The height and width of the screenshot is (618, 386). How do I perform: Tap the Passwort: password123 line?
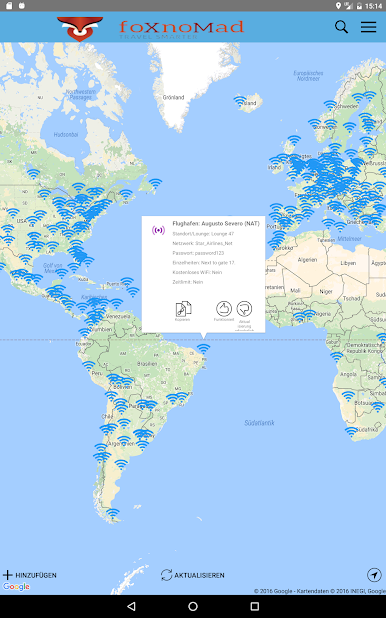pyautogui.click(x=198, y=253)
